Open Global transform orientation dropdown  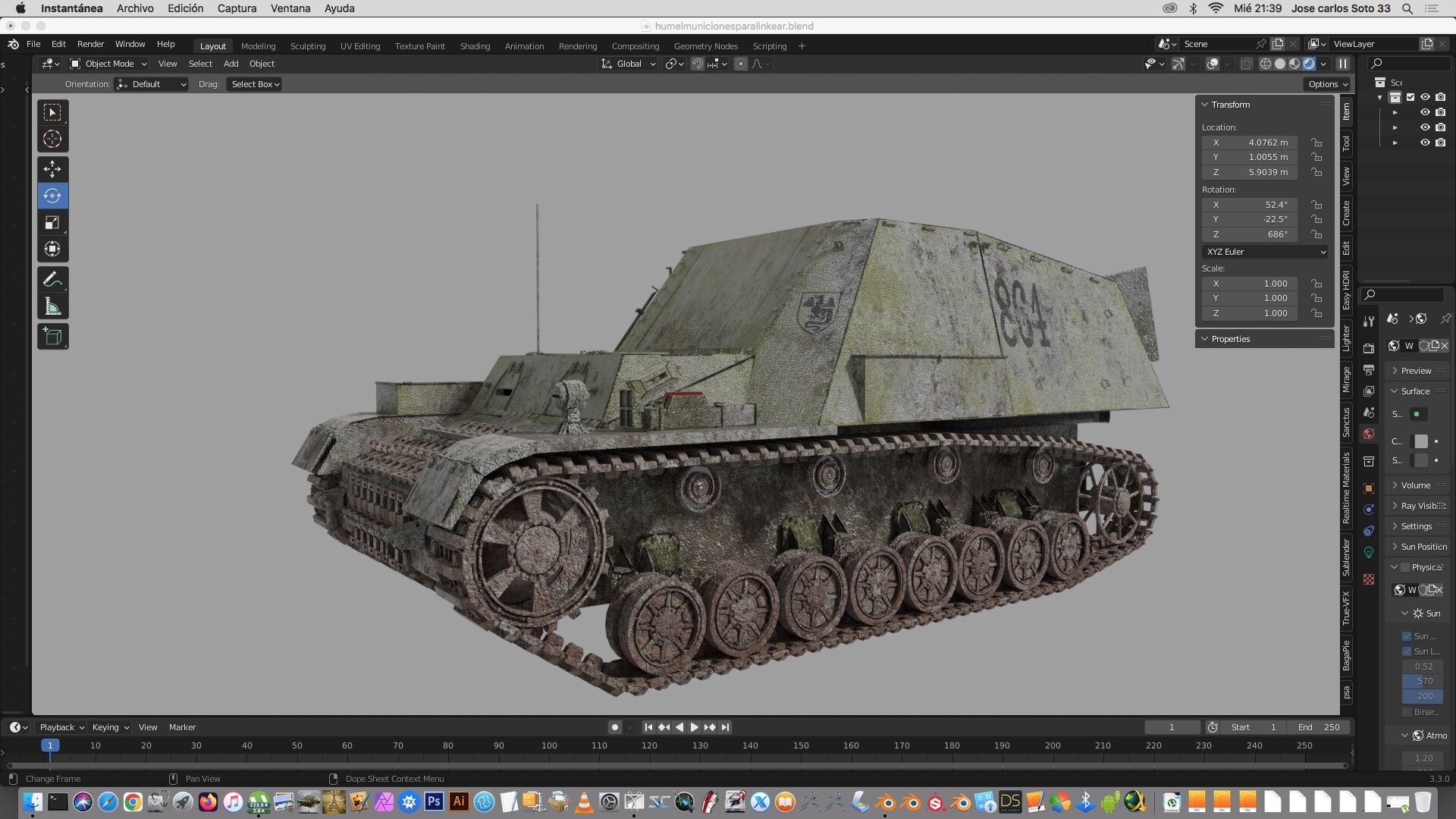[629, 64]
